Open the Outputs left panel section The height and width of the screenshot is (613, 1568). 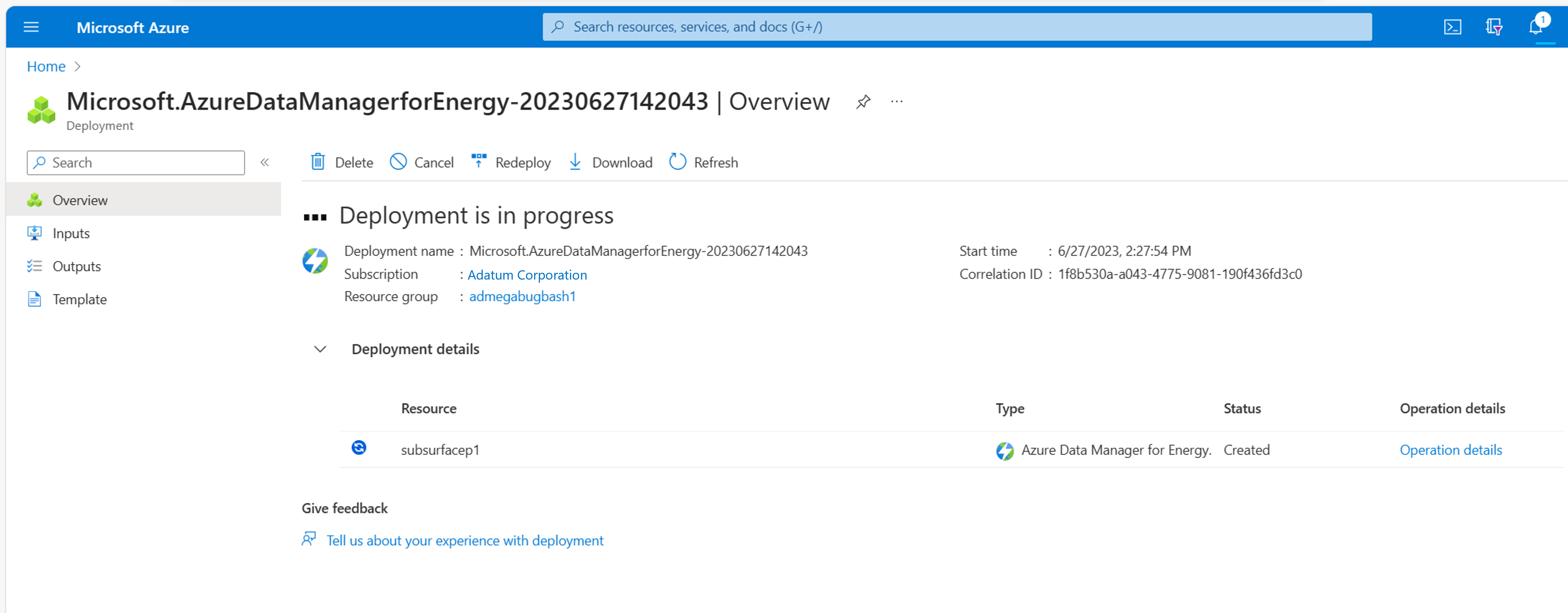78,266
